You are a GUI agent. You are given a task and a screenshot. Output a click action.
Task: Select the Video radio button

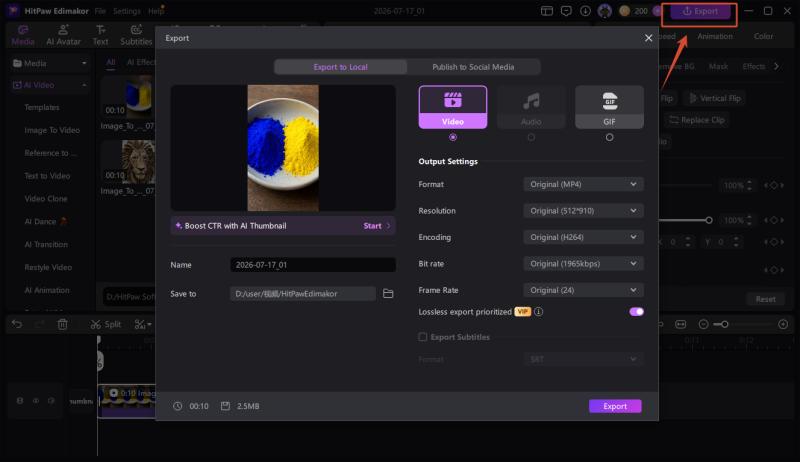(453, 137)
